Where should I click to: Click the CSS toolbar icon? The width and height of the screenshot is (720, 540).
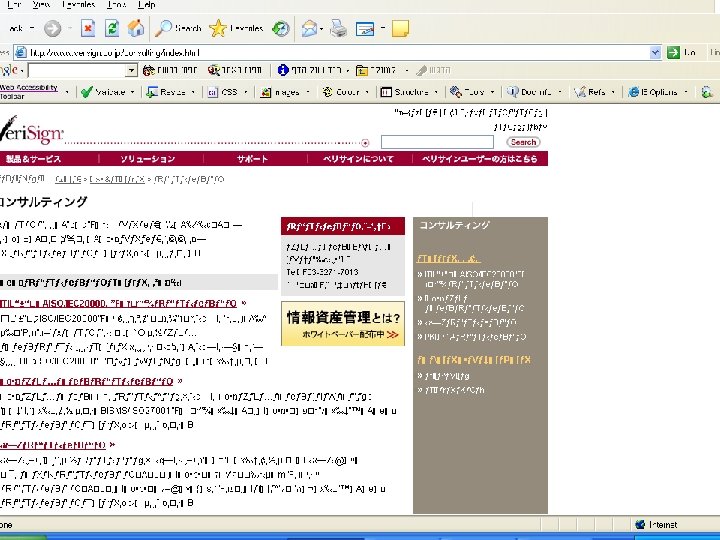point(213,92)
